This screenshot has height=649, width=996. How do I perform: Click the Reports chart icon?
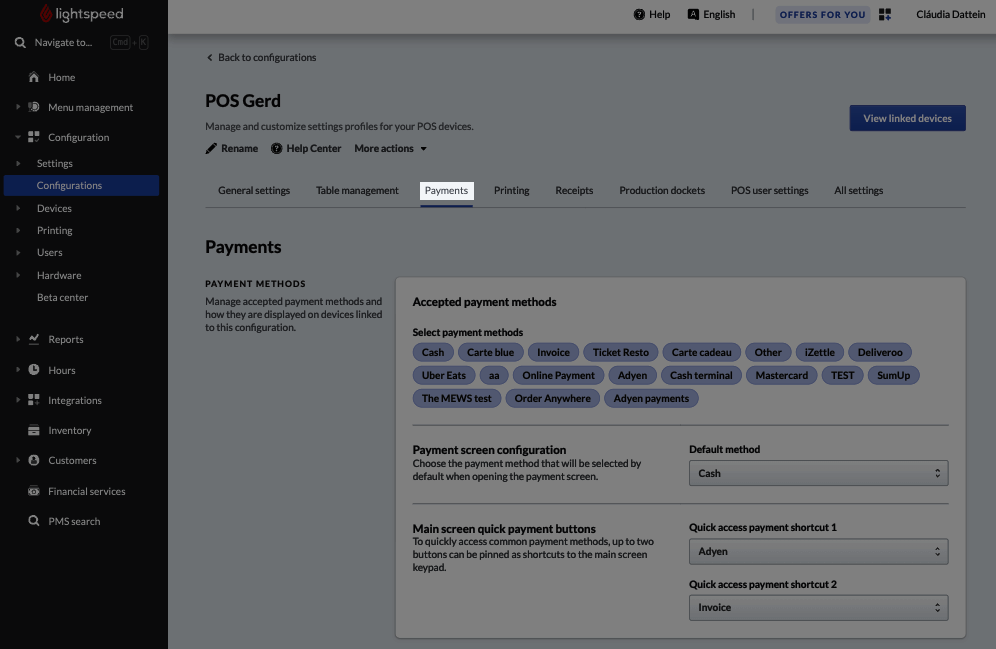click(34, 338)
